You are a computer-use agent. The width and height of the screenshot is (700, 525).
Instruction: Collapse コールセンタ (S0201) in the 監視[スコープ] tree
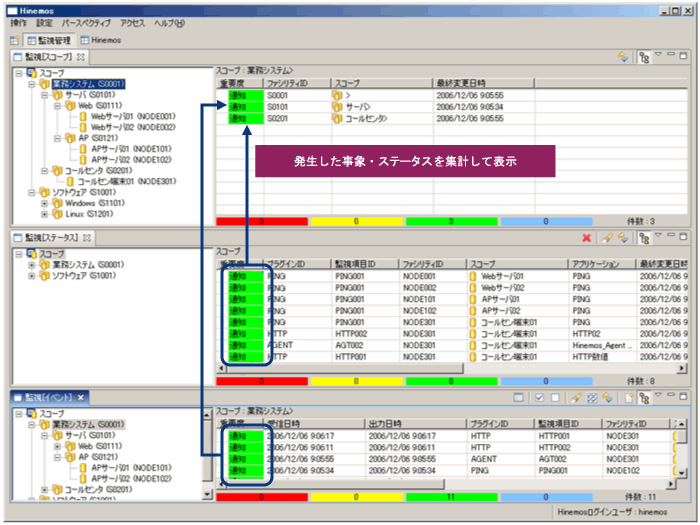click(44, 171)
